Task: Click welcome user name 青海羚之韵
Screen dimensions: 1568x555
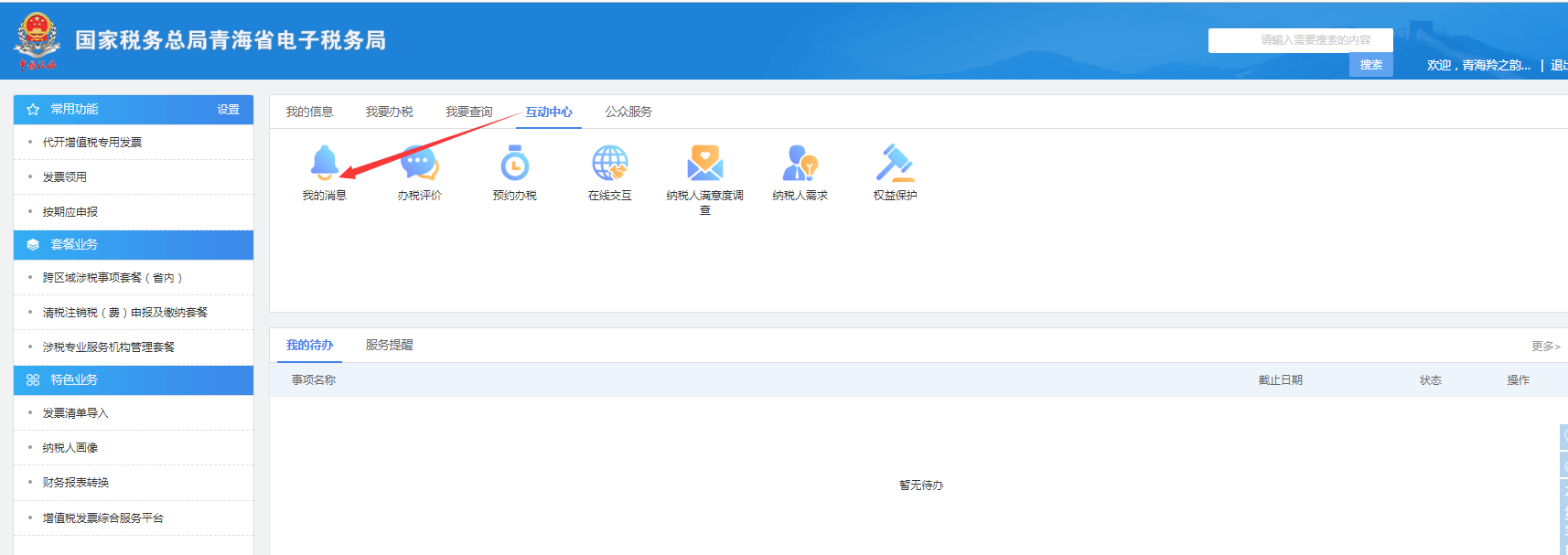Action: [1496, 66]
